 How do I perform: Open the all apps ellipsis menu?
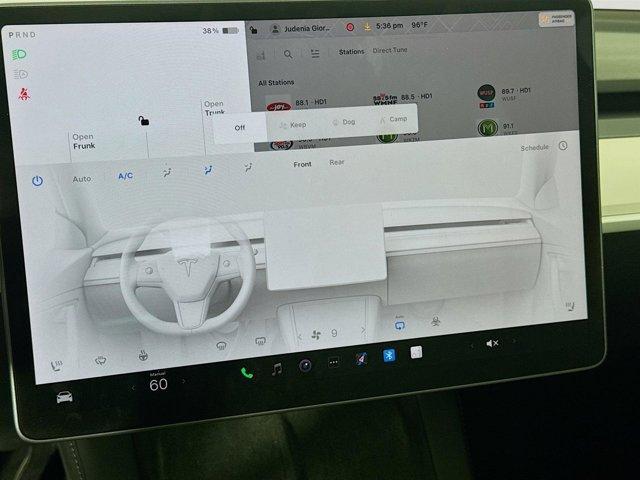click(333, 362)
